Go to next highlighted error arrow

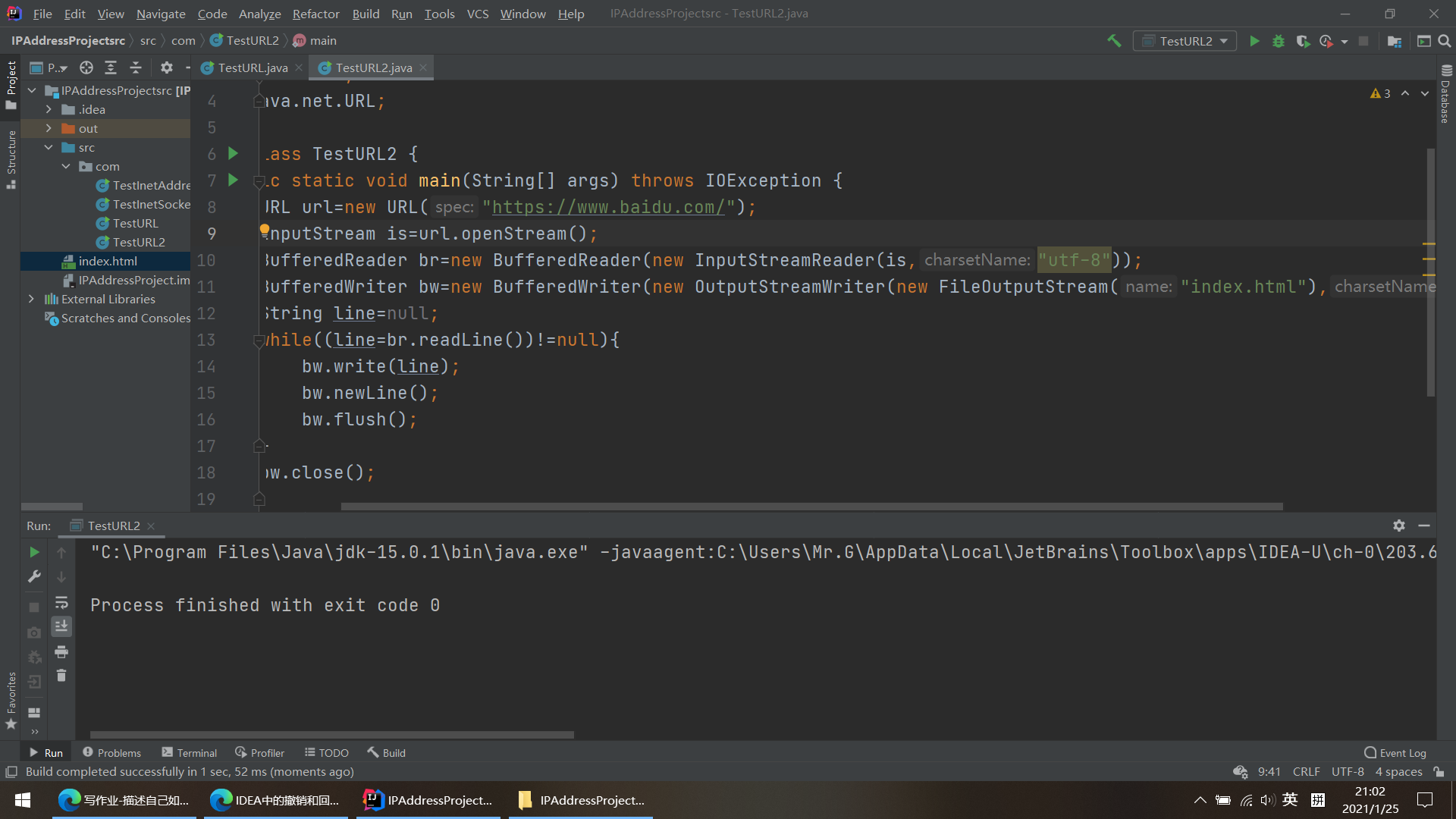(1425, 93)
